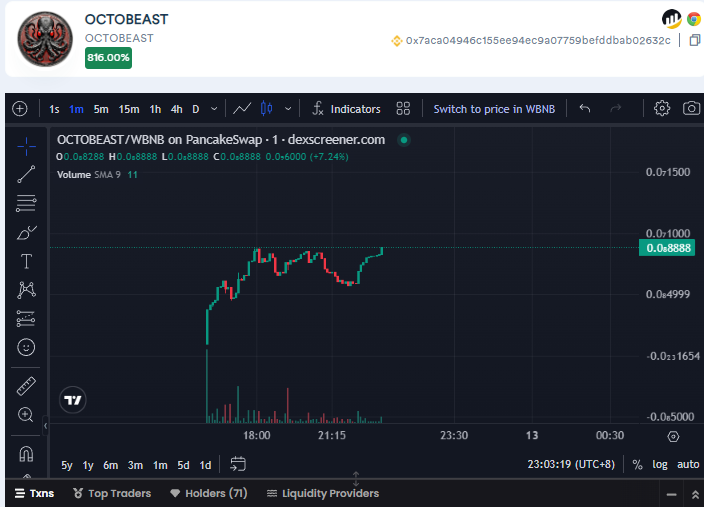Redo the chart action
Screen dimensions: 704x507
616,108
